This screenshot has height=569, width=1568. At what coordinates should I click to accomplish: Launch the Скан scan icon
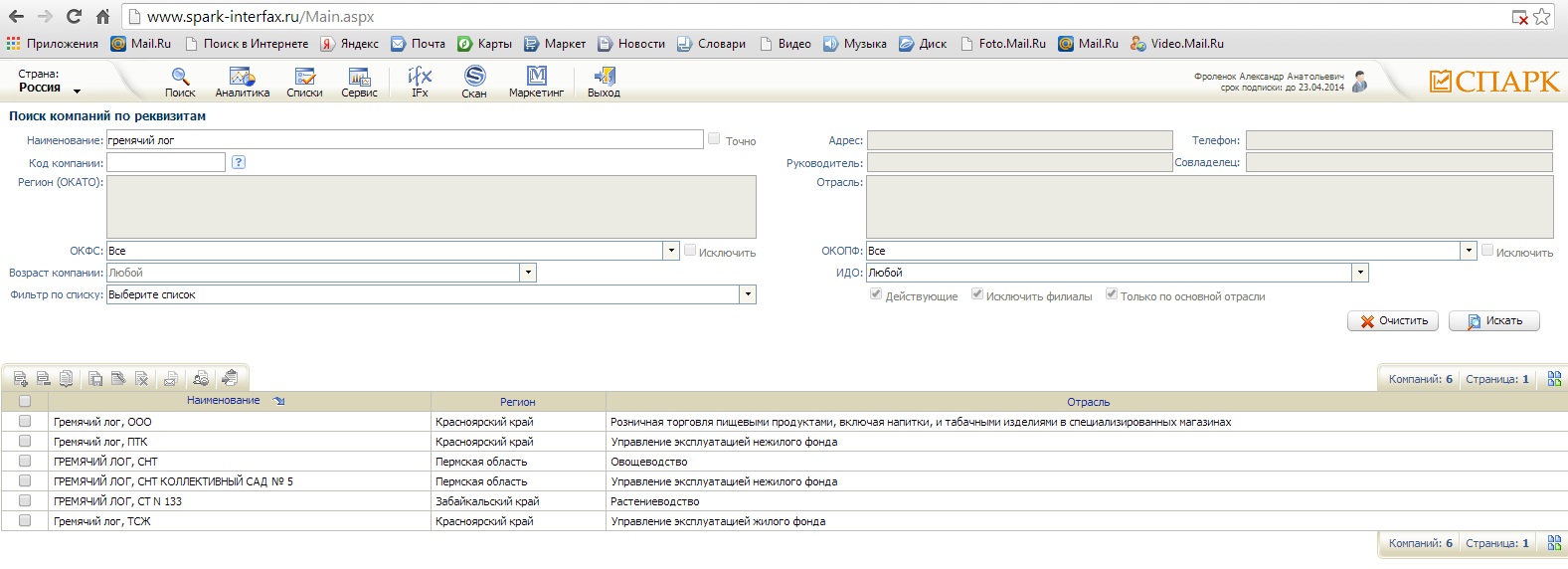click(474, 78)
